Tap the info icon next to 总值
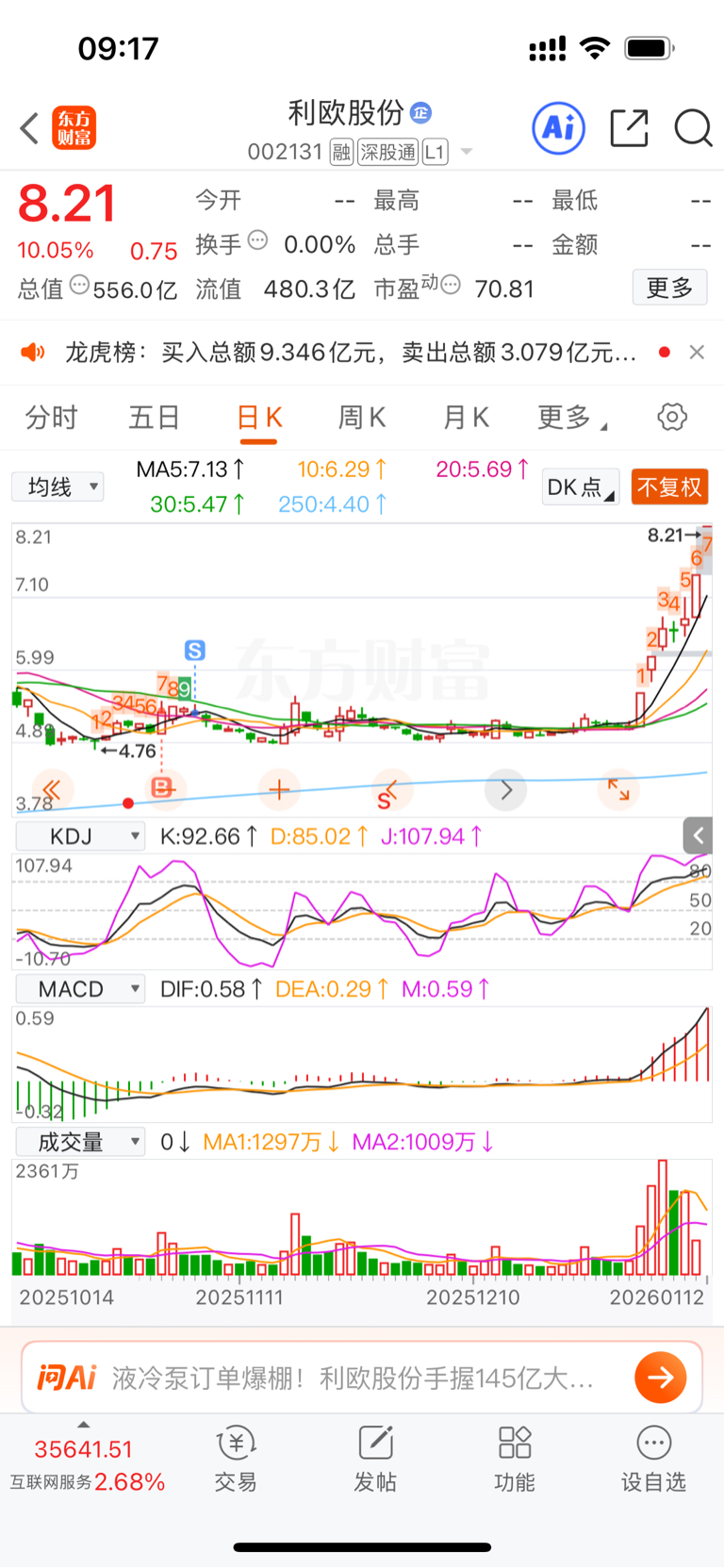724x1568 pixels. point(80,285)
